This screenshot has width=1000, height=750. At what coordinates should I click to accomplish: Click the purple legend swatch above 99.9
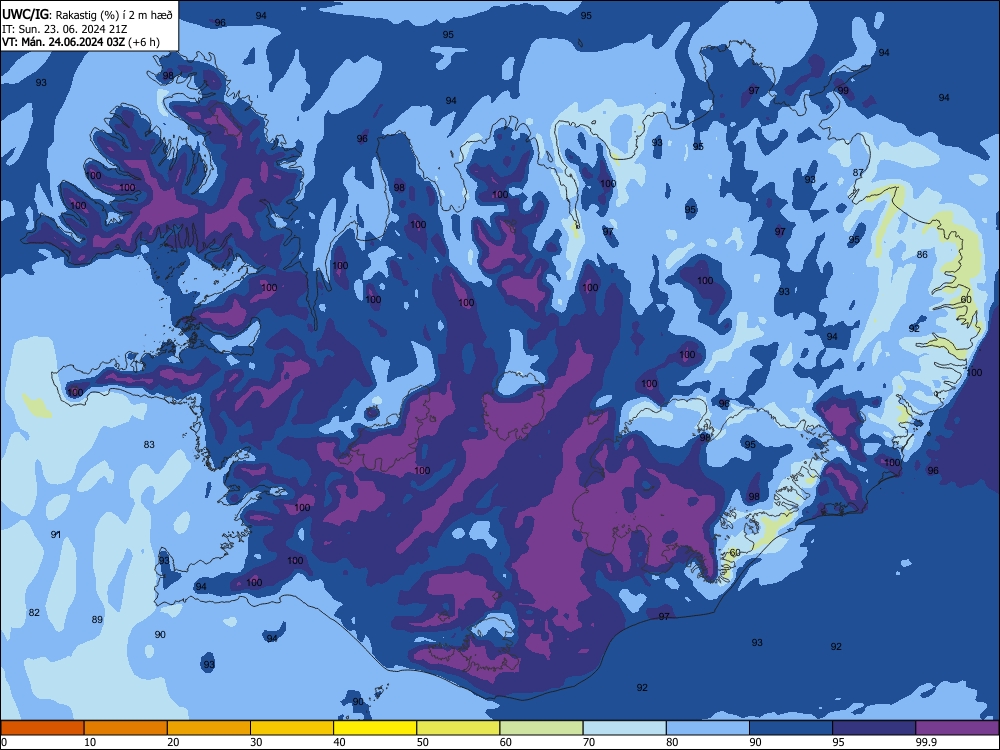pos(957,728)
